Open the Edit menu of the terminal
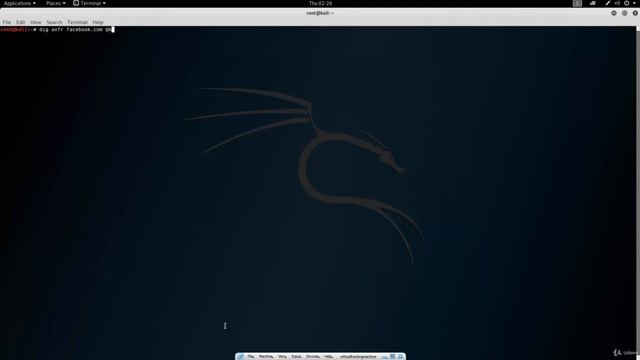Viewport: 640px width, 360px height. click(21, 22)
